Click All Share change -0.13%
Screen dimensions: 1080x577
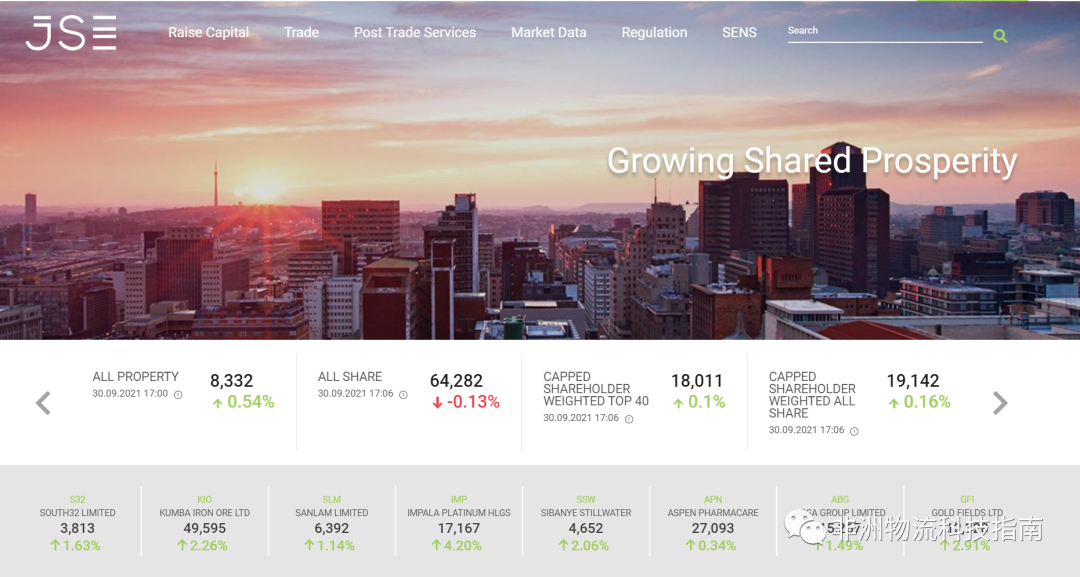coord(466,402)
